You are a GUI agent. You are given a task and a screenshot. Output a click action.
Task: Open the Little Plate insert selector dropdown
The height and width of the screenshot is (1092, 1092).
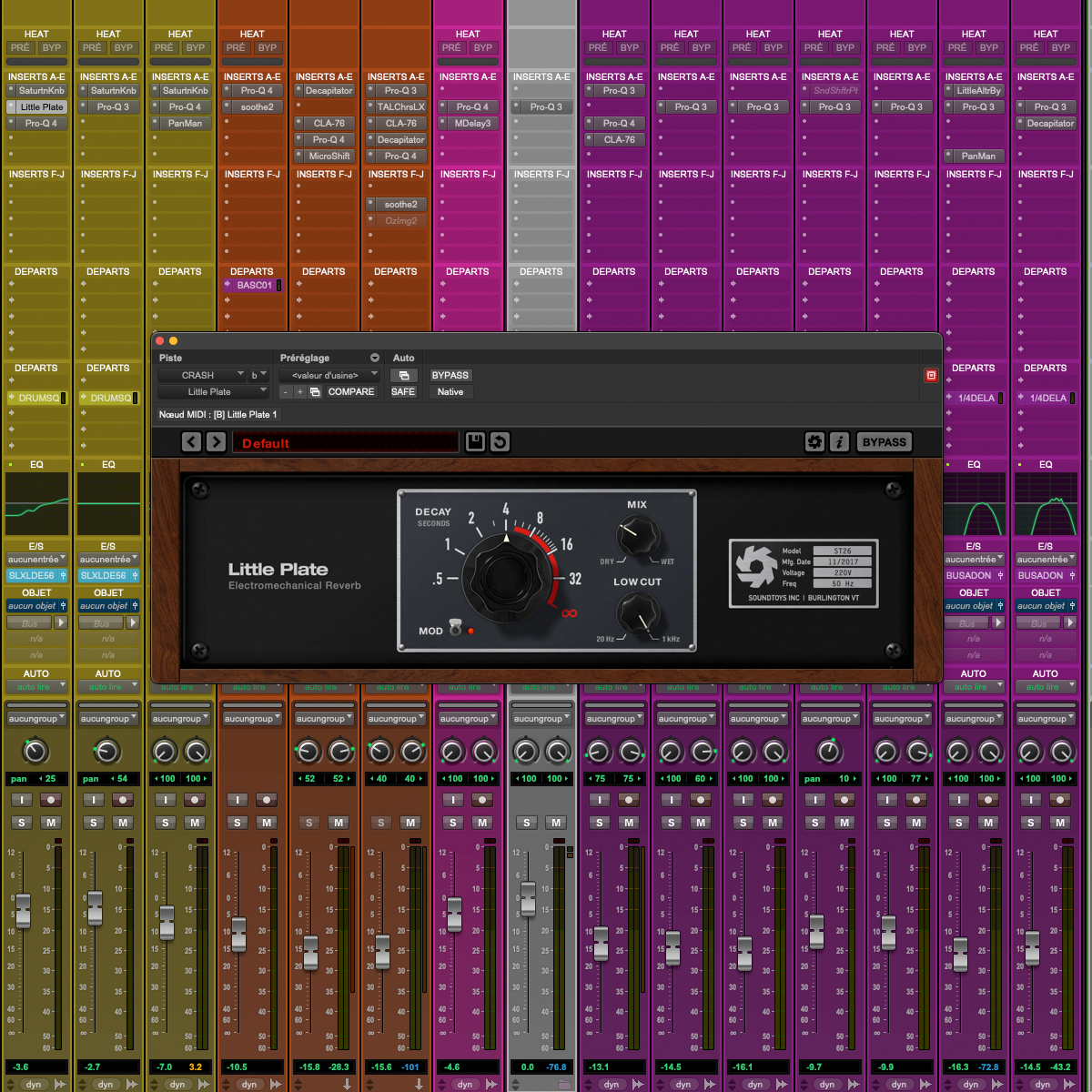(x=214, y=392)
